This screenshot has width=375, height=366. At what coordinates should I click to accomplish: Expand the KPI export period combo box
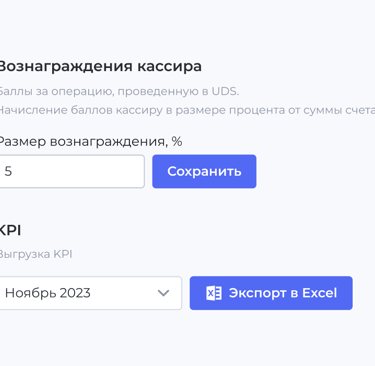click(90, 293)
